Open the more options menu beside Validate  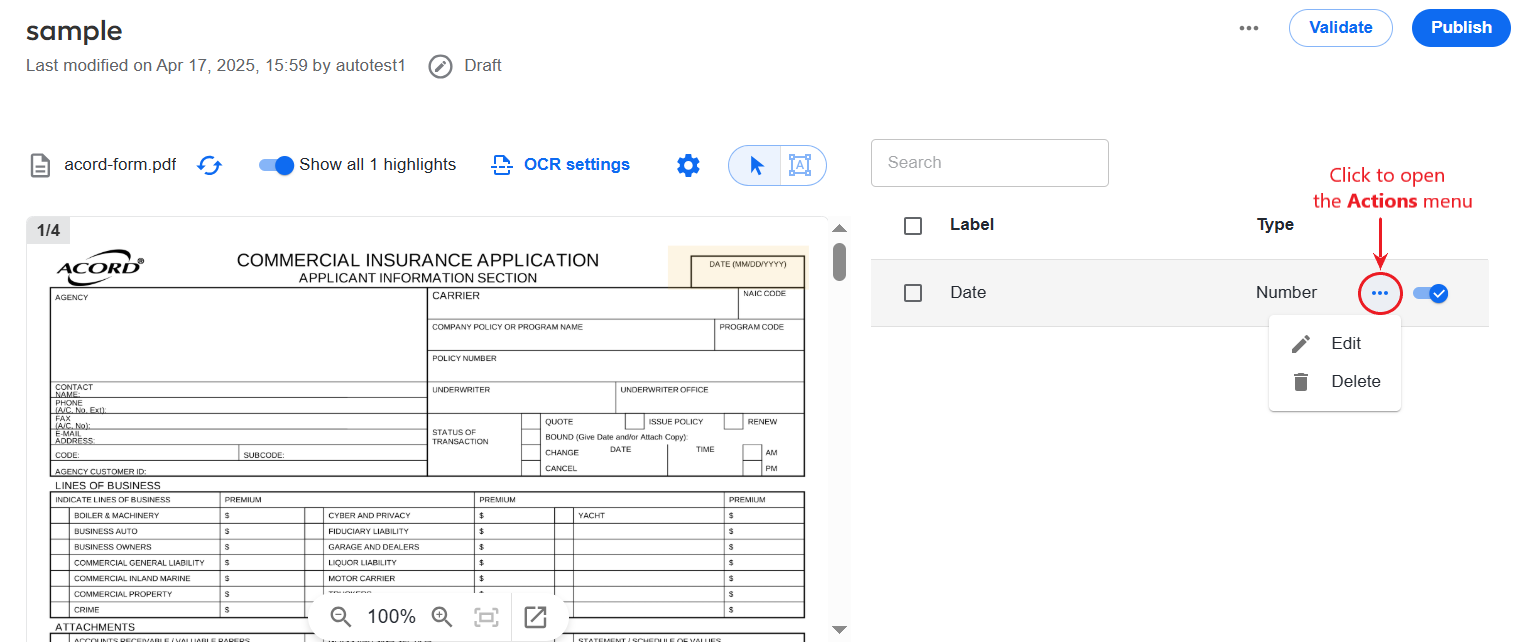tap(1249, 28)
